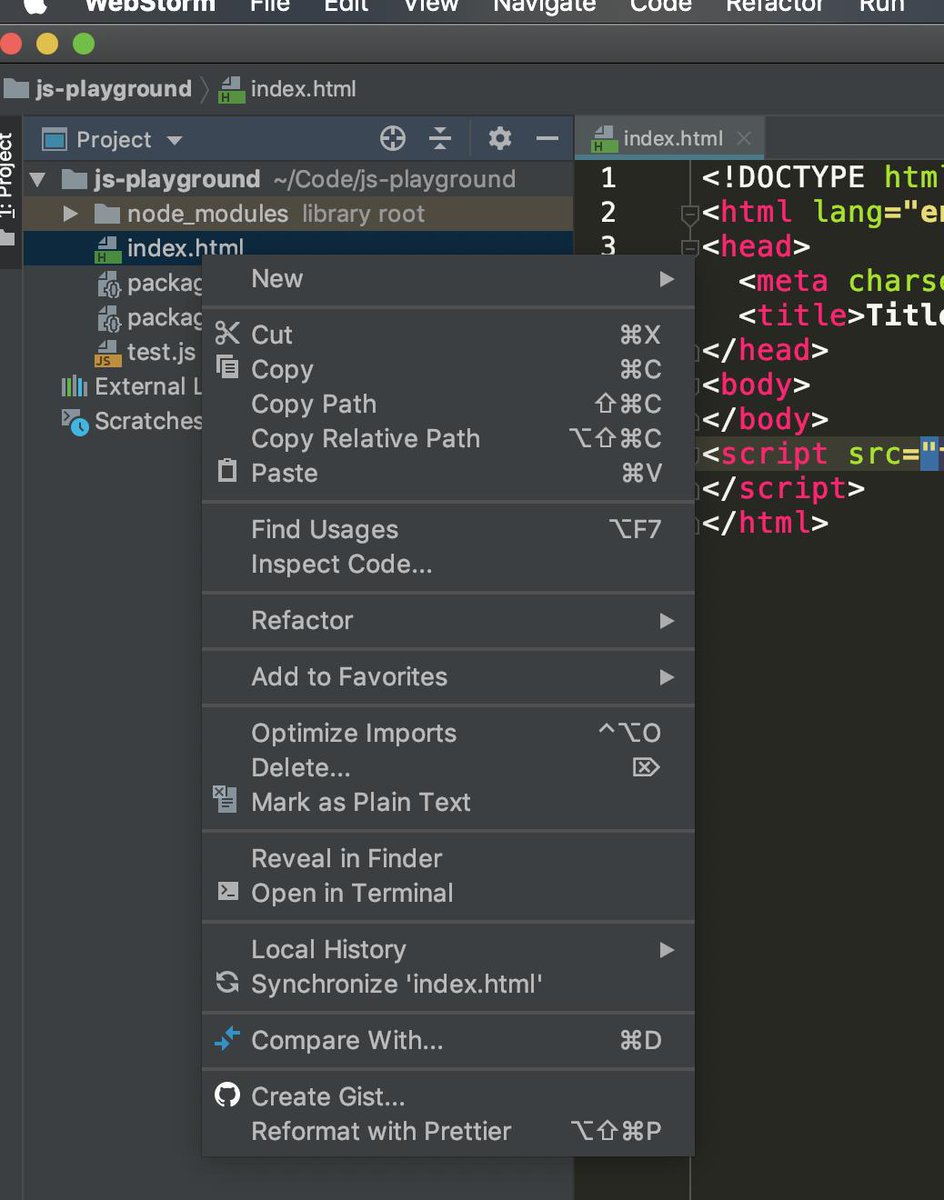This screenshot has height=1200, width=944.
Task: Close the index.html editor tab
Action: (x=743, y=138)
